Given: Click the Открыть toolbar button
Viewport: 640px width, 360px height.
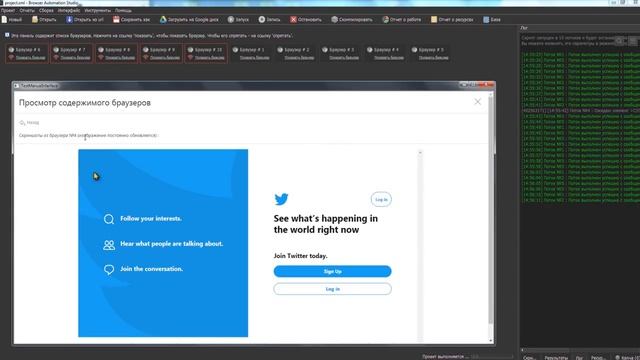Looking at the screenshot, I should point(44,19).
